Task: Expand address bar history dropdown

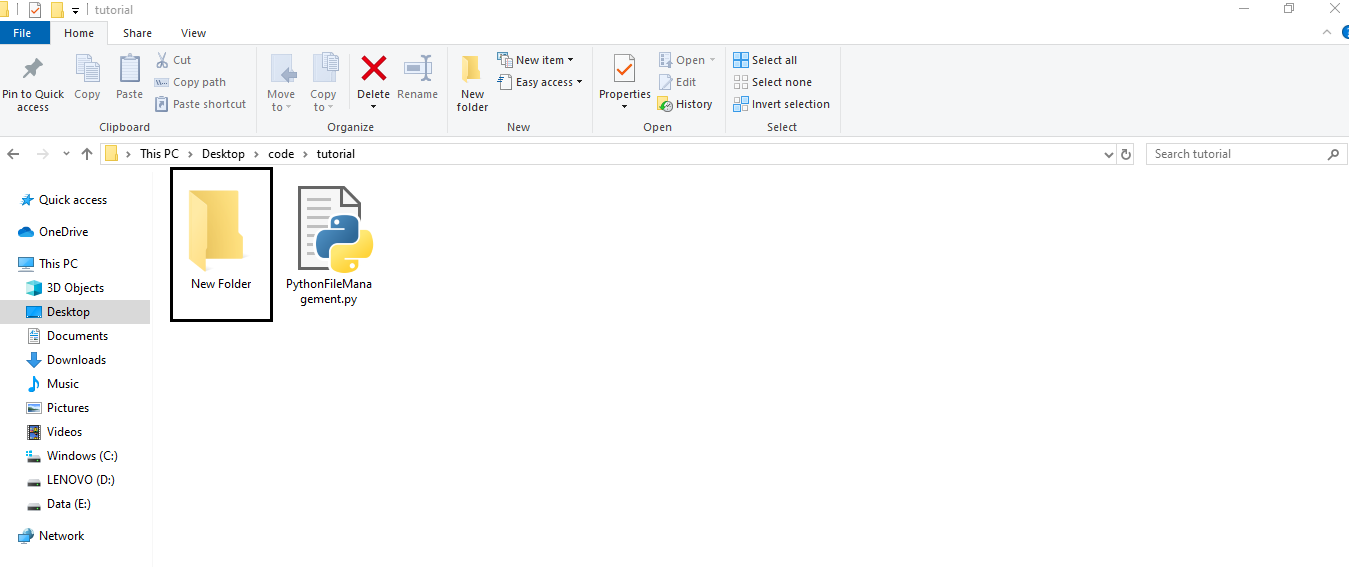Action: 1108,155
